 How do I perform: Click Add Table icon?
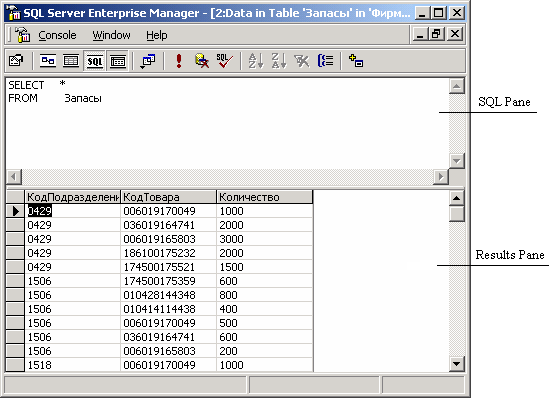(356, 61)
